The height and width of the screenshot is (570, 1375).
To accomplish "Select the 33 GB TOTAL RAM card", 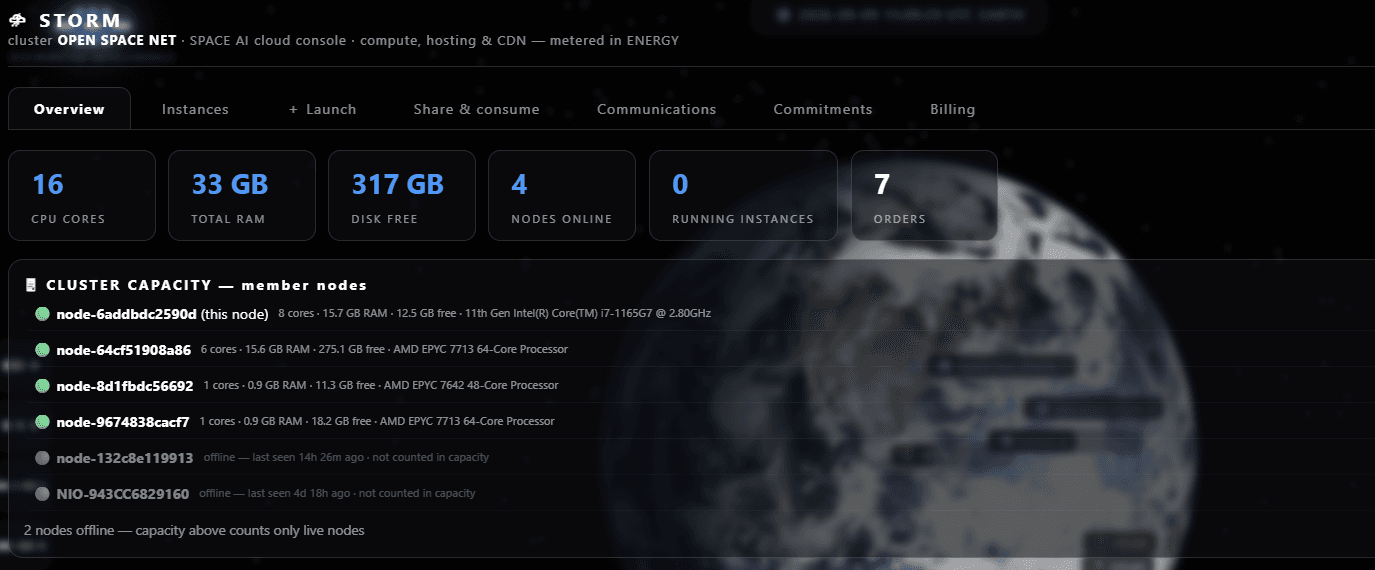I will (x=242, y=195).
